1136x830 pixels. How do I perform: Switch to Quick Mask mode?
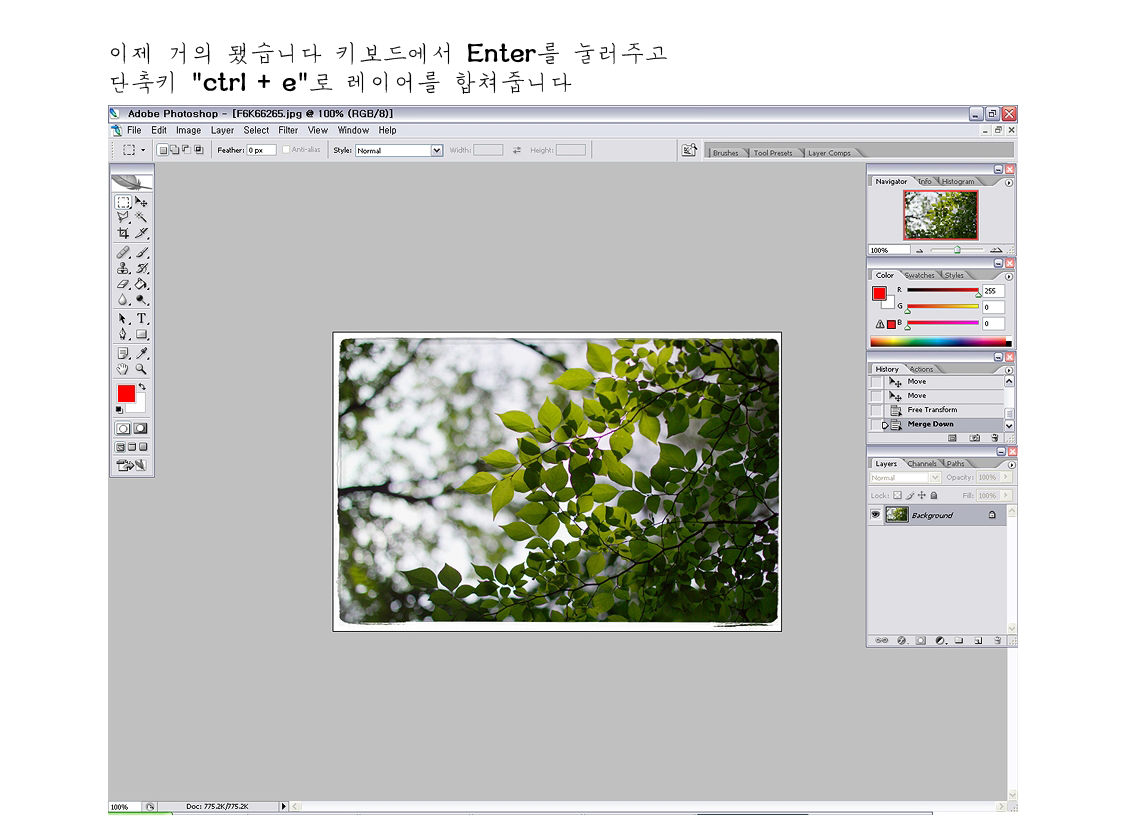pyautogui.click(x=140, y=428)
